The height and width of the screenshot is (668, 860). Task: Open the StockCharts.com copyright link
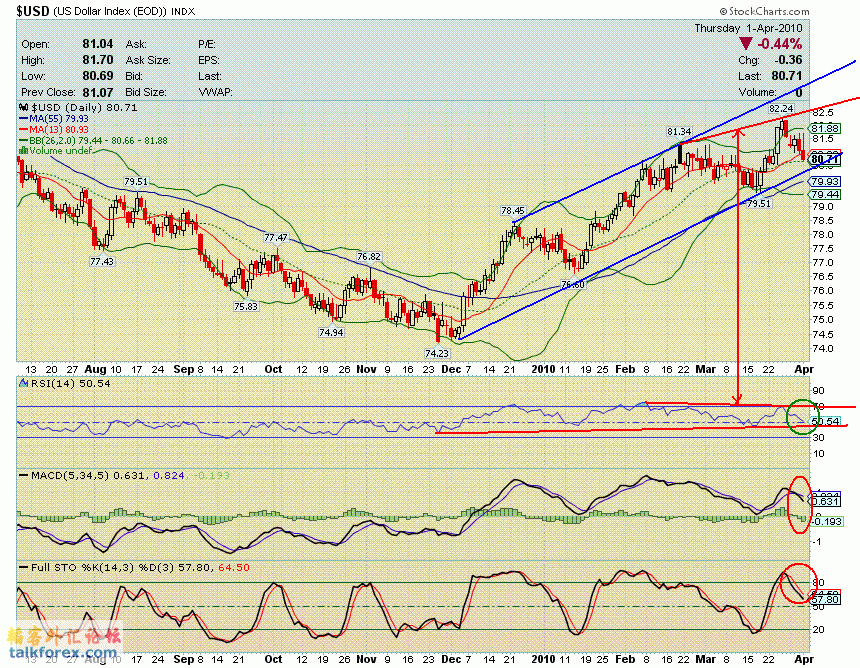(764, 11)
